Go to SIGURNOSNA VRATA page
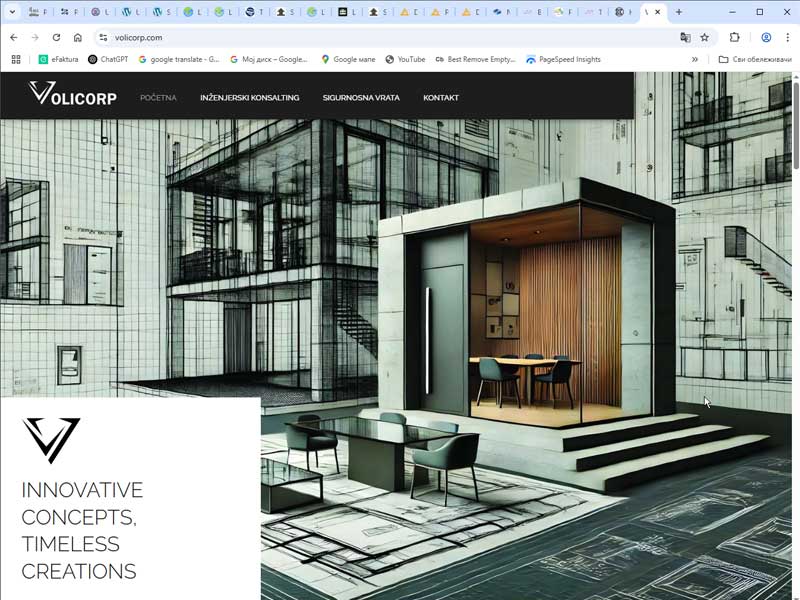The image size is (800, 600). 361,98
